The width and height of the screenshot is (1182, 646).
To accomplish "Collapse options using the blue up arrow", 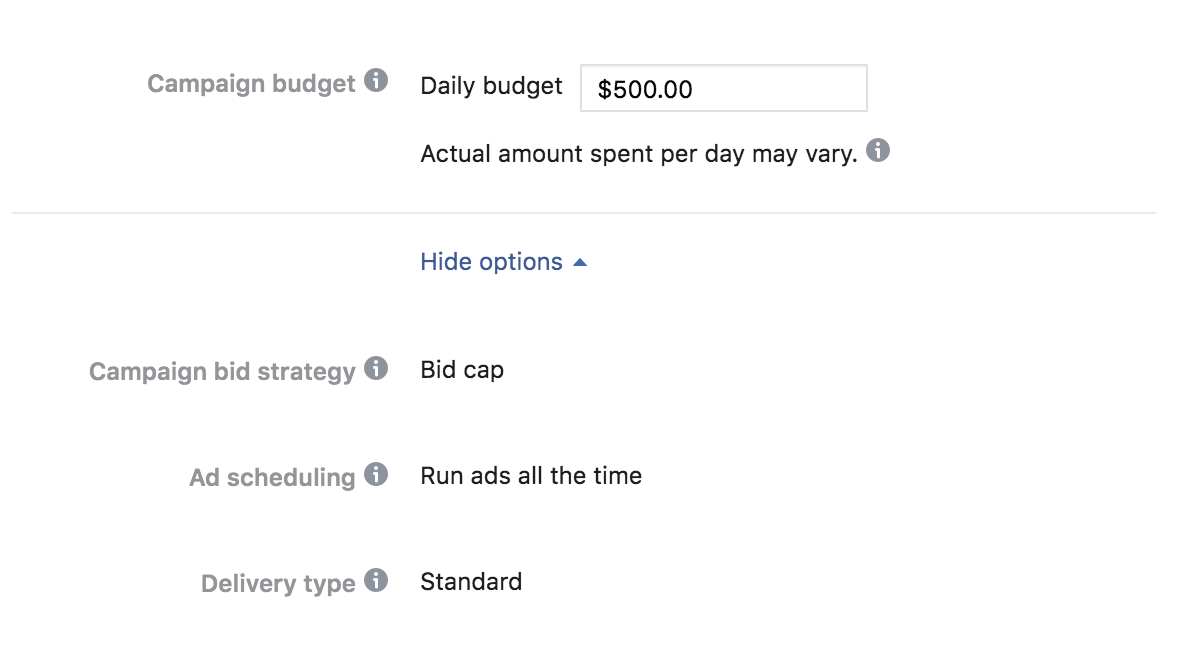I will tap(580, 262).
